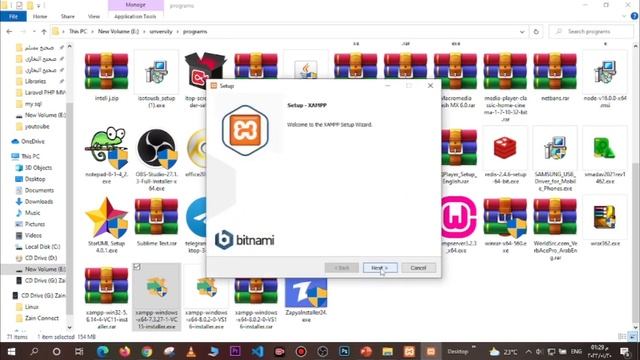The image size is (640, 360).
Task: Launch Google Chrome from the taskbar
Action: click(x=147, y=351)
